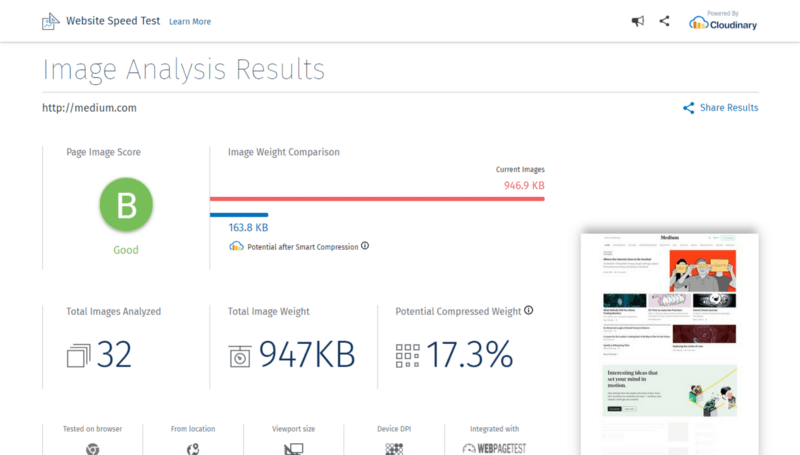
Task: Click the globe icon under From location
Action: 193,449
